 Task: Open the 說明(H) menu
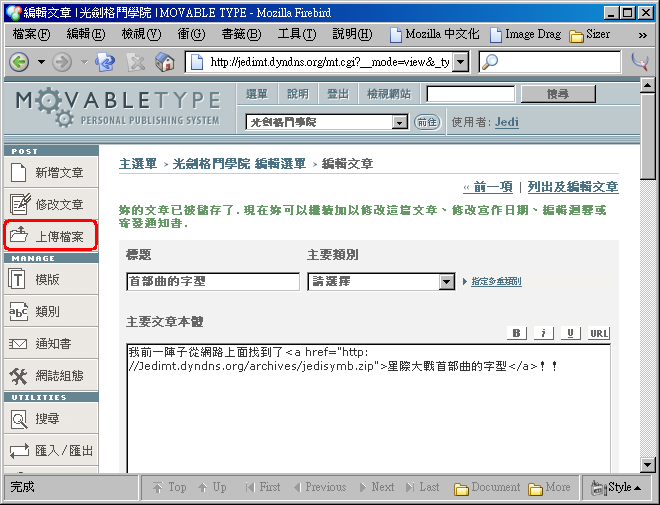pos(352,34)
